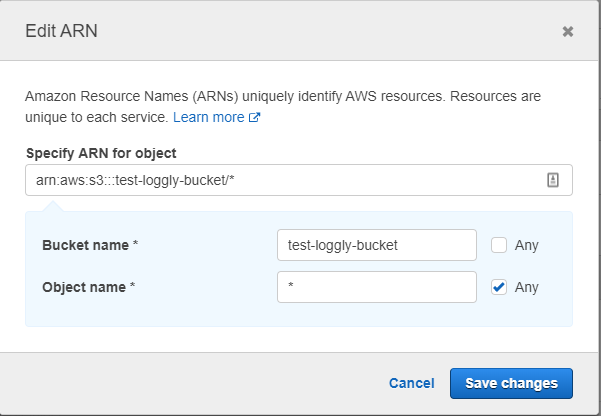Screen dimensions: 601x416
Task: Focus the Specify ARN for object field
Action: (x=280, y=180)
